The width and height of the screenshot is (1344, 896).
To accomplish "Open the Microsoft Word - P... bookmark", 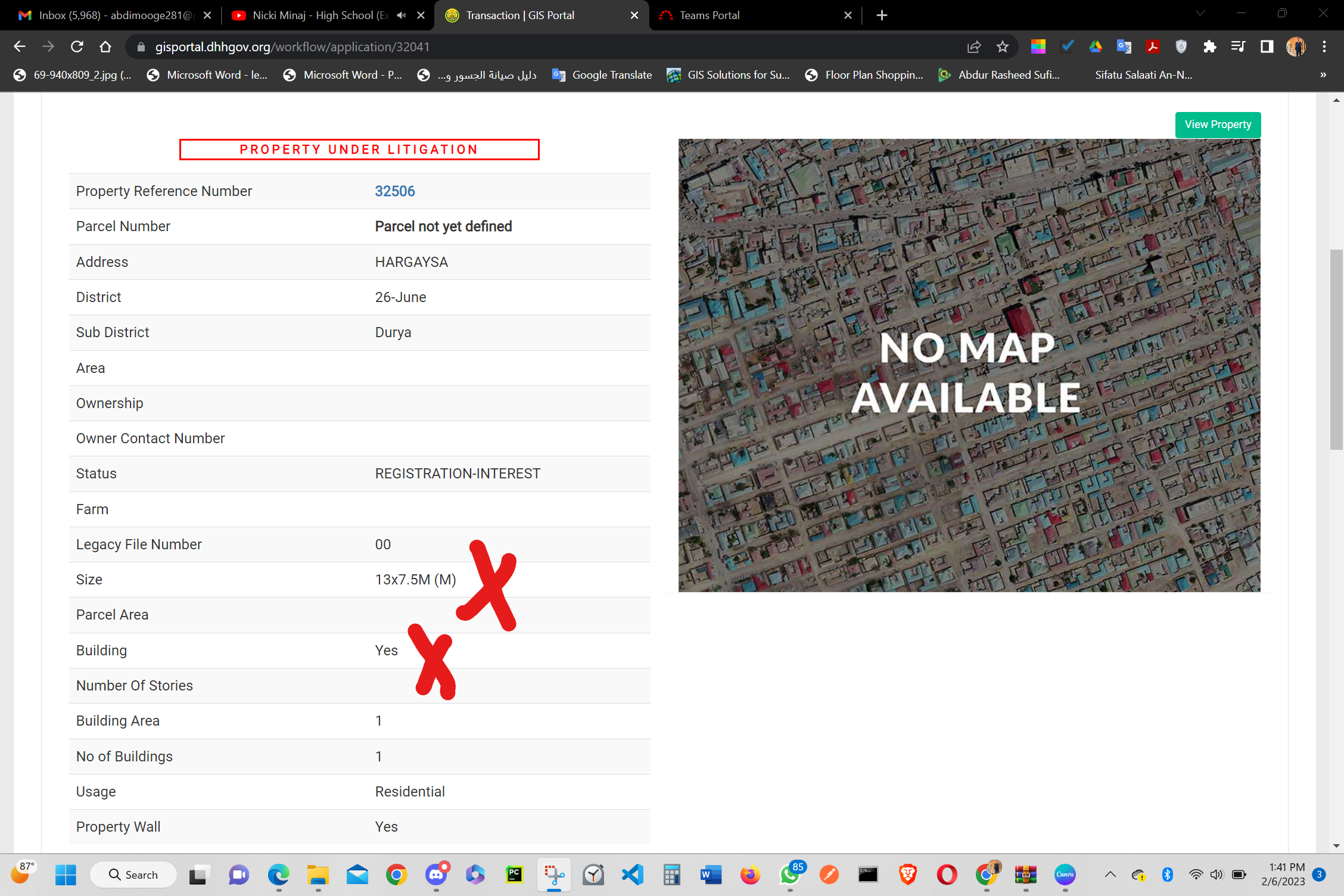I will click(x=344, y=75).
